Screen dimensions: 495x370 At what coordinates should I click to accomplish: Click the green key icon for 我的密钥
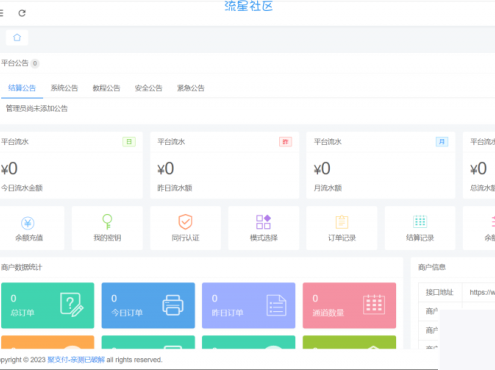(x=107, y=222)
